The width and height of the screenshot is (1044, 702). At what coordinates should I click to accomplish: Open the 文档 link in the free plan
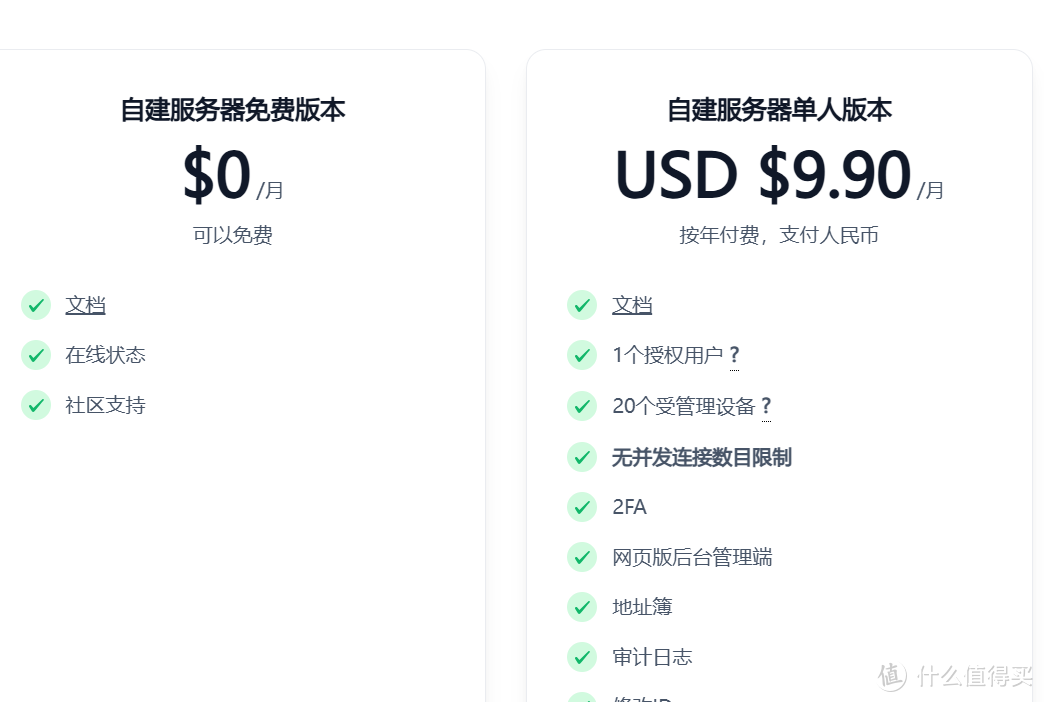(86, 305)
